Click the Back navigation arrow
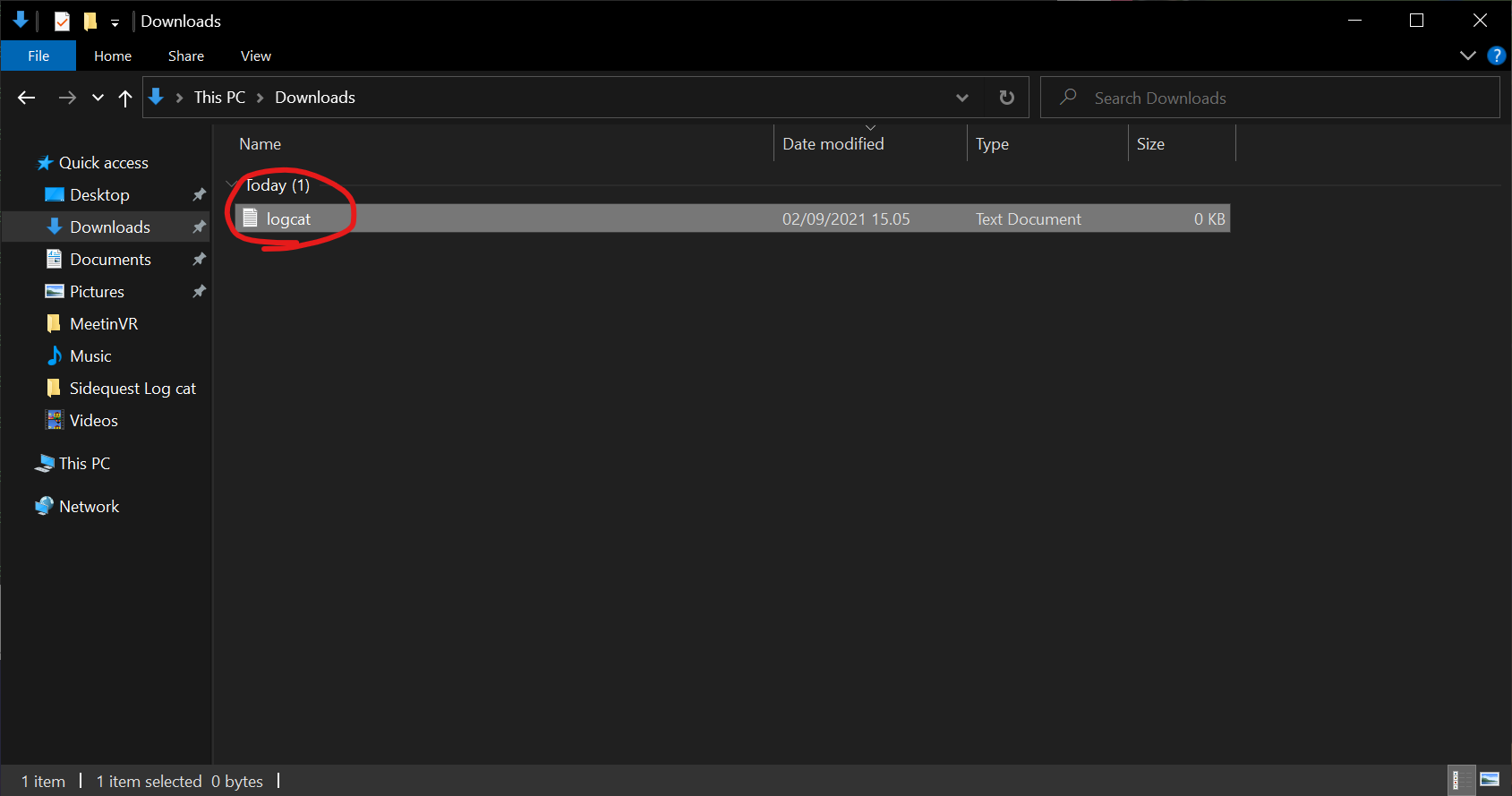 (x=27, y=98)
